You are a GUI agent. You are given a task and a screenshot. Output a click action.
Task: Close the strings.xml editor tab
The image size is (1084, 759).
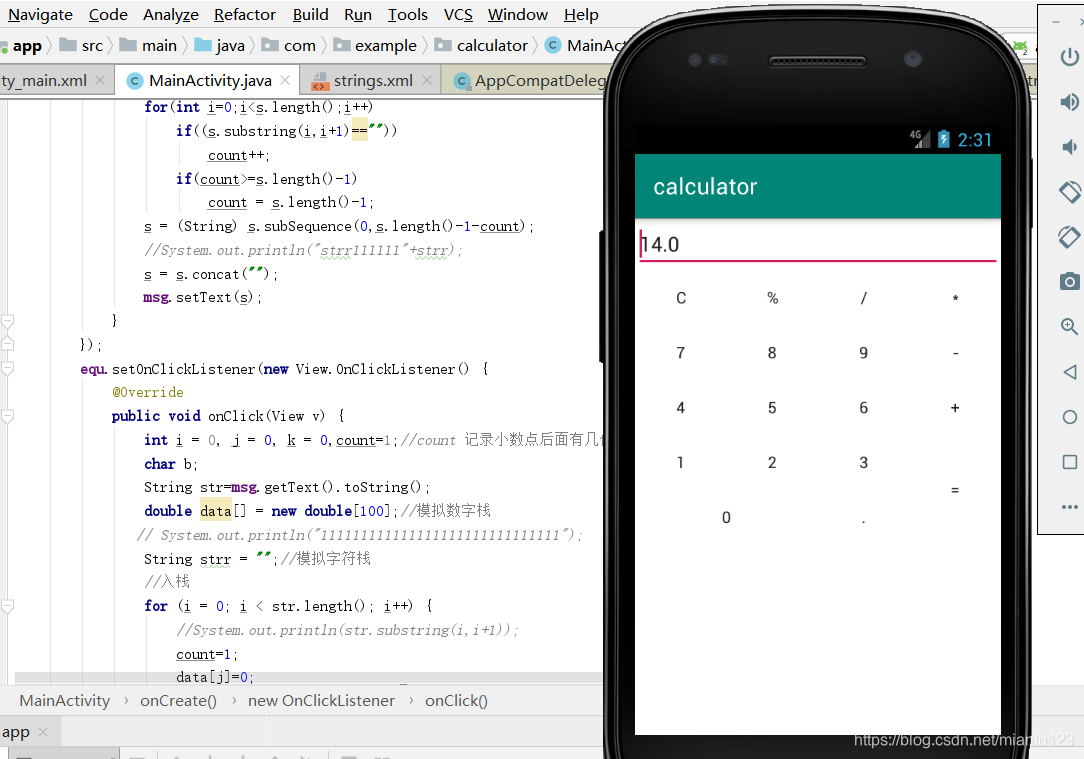[427, 80]
